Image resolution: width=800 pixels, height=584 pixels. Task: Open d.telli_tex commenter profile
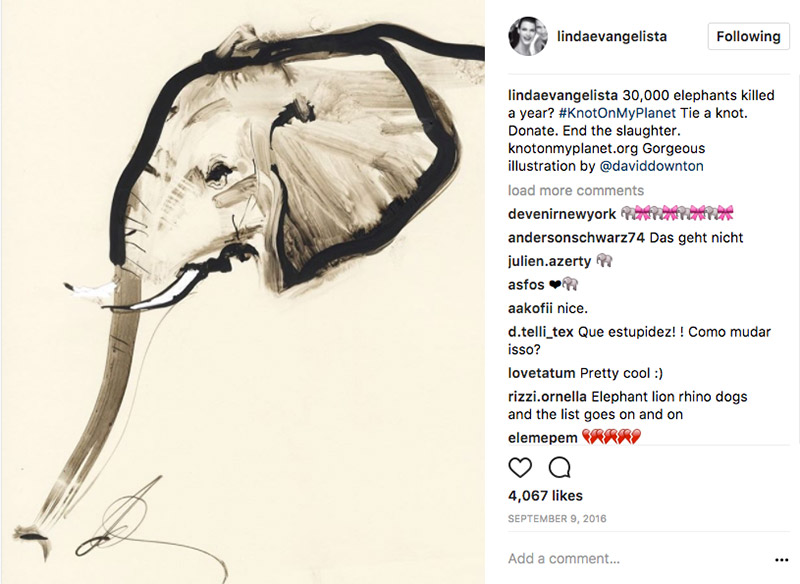pyautogui.click(x=540, y=332)
